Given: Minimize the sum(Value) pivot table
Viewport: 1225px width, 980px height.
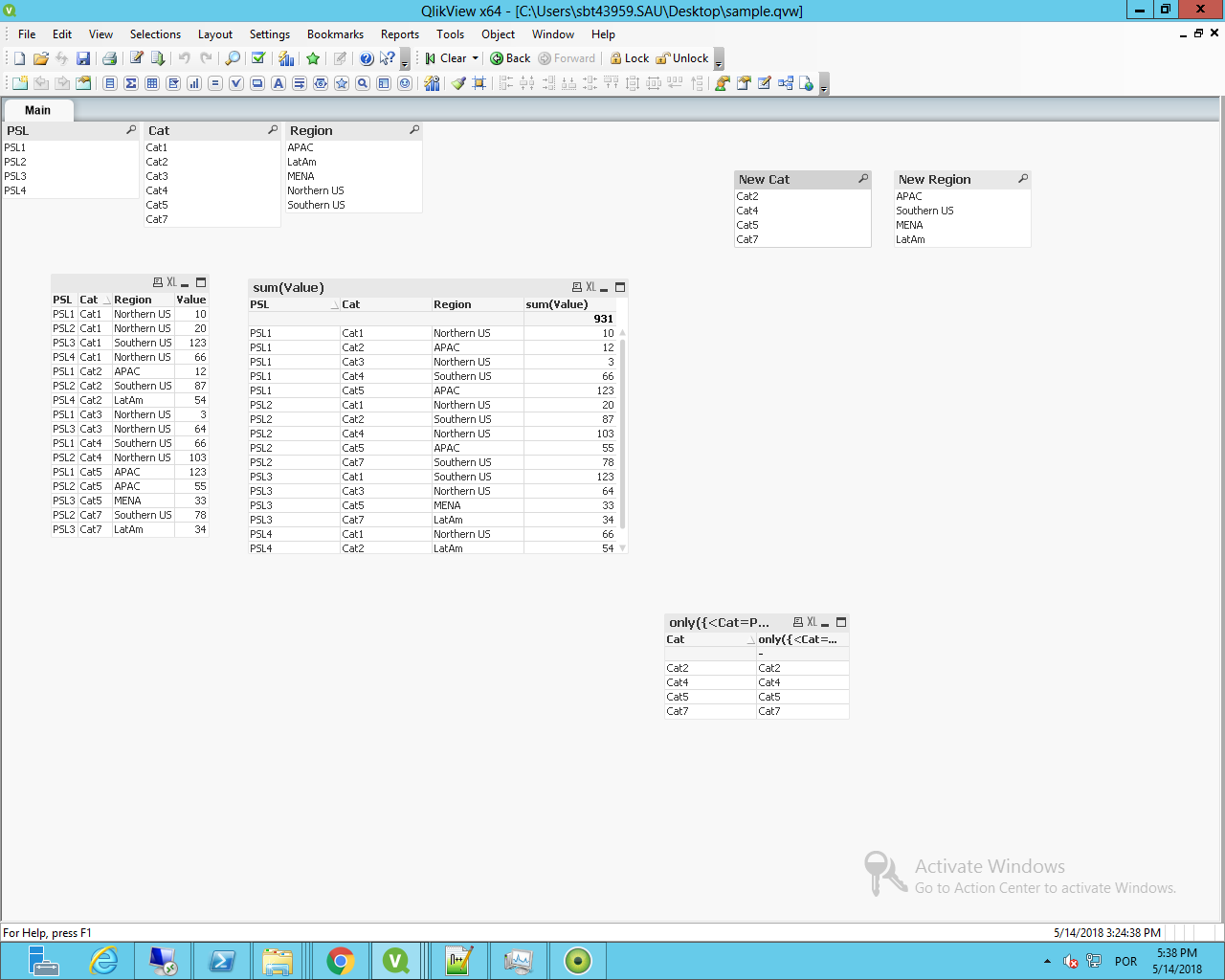Looking at the screenshot, I should 604,288.
